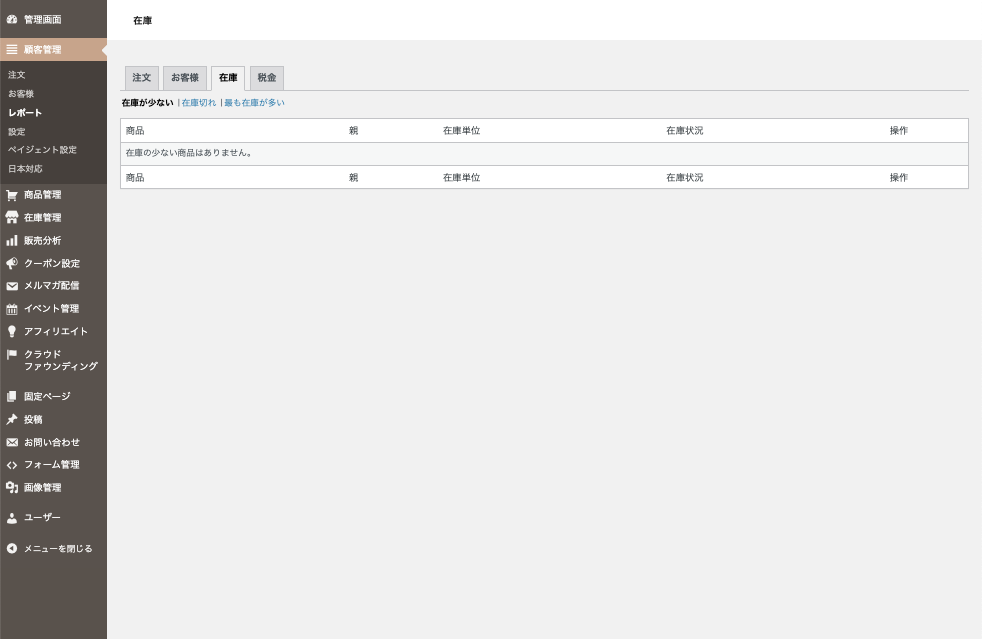The height and width of the screenshot is (639, 982).
Task: Click the クーポン設定 megaphone icon
Action: 12,264
